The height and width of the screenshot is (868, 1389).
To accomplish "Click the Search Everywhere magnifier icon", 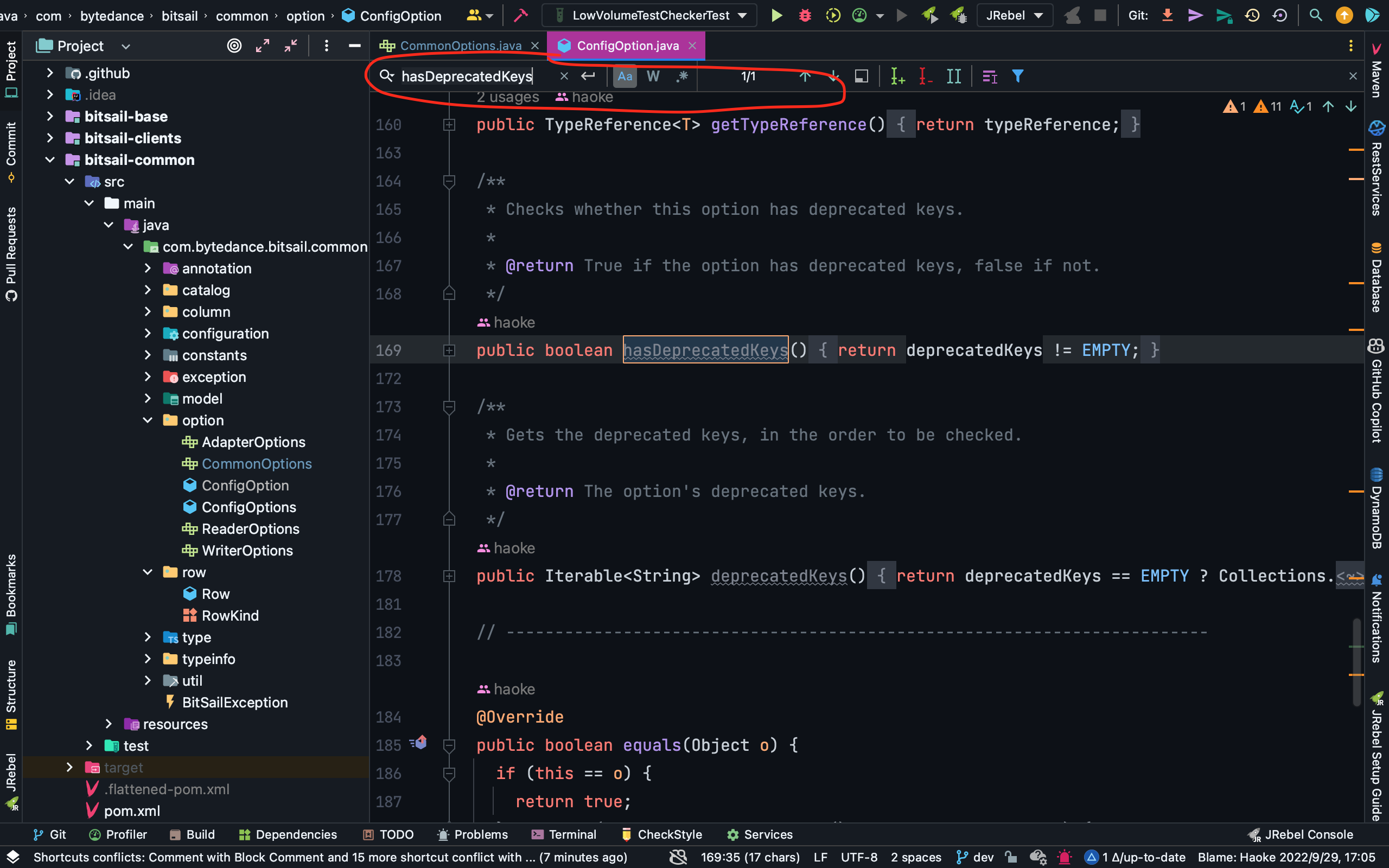I will 1316,16.
